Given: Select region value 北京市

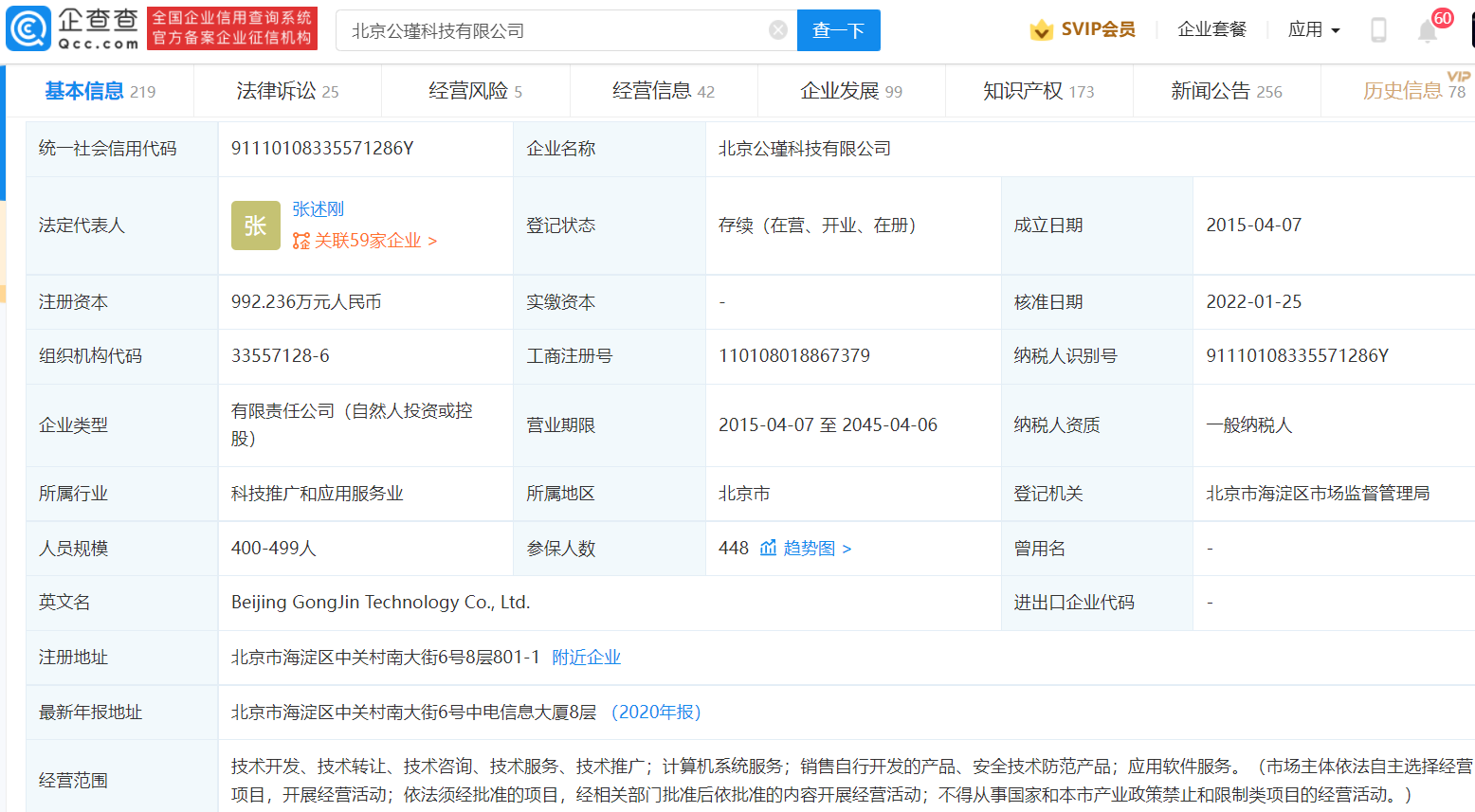Looking at the screenshot, I should pyautogui.click(x=744, y=493).
